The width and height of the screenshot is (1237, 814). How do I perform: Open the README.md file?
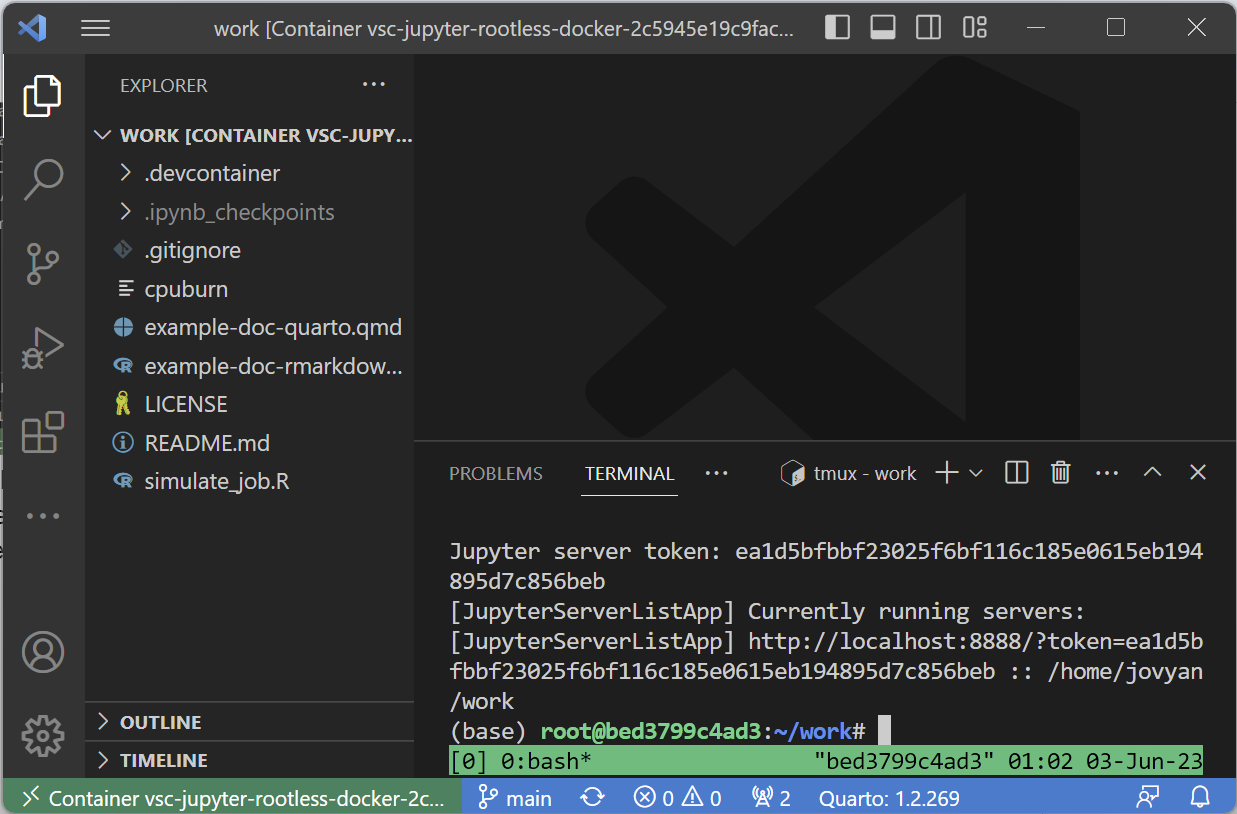(250, 443)
